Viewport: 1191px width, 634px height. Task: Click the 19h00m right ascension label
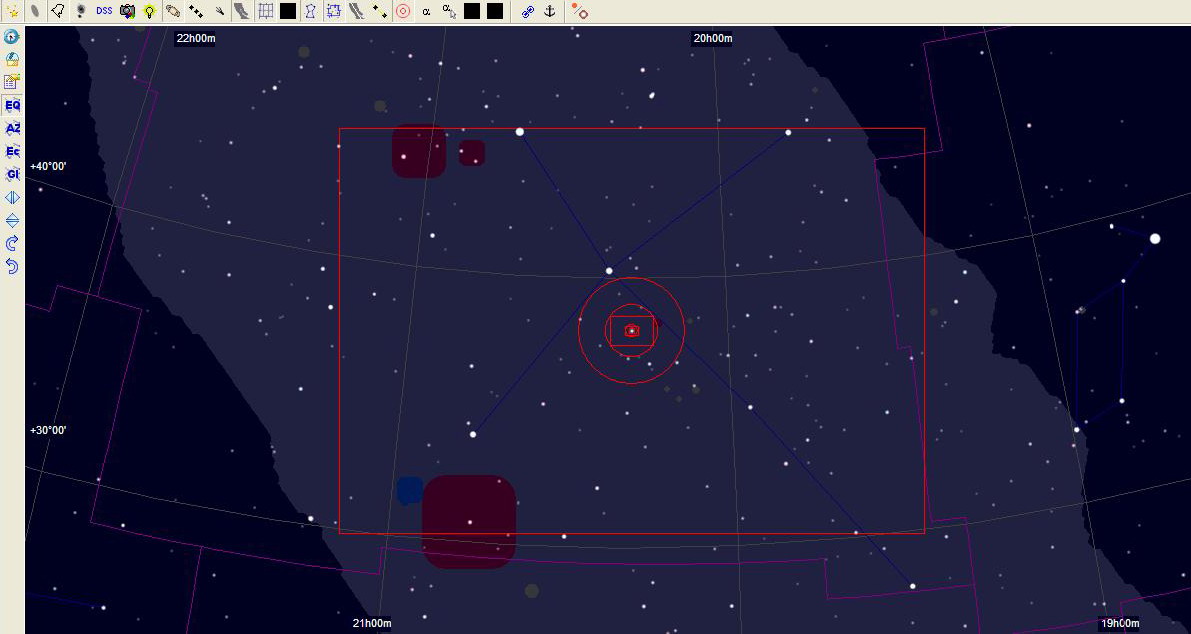(1120, 623)
